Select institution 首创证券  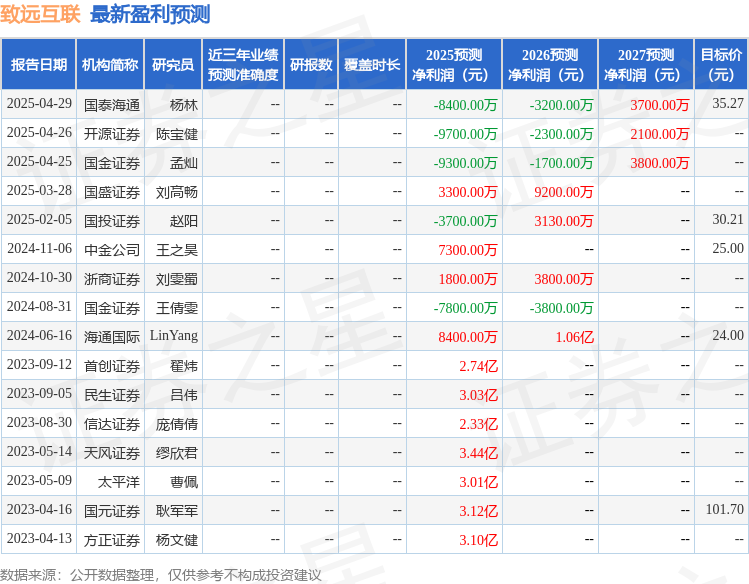coord(112,366)
